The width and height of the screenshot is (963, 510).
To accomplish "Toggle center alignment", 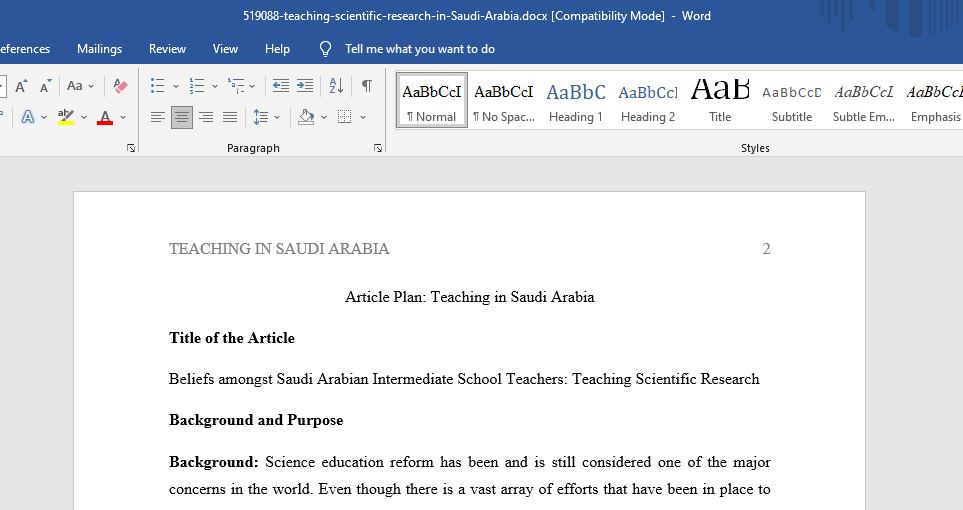I will (x=182, y=117).
